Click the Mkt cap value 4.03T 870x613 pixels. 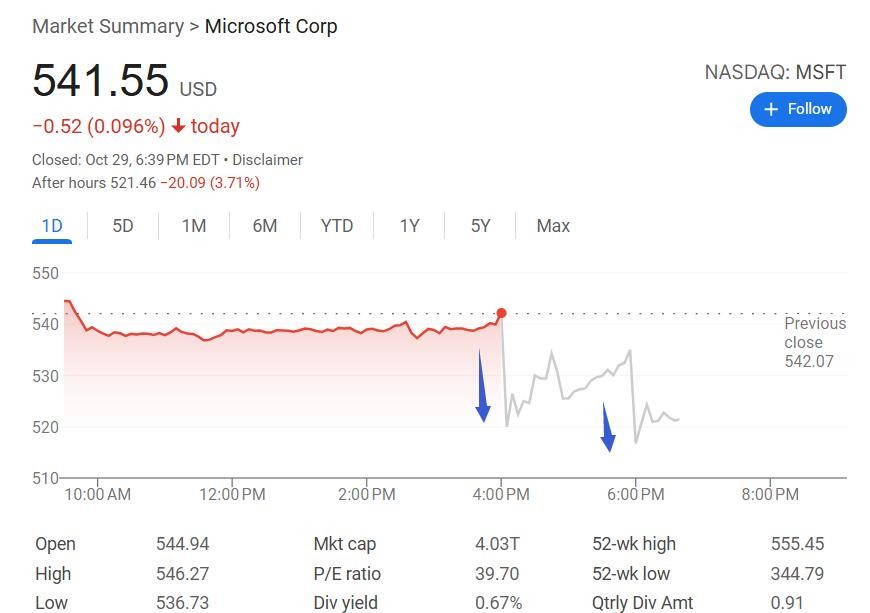click(497, 544)
